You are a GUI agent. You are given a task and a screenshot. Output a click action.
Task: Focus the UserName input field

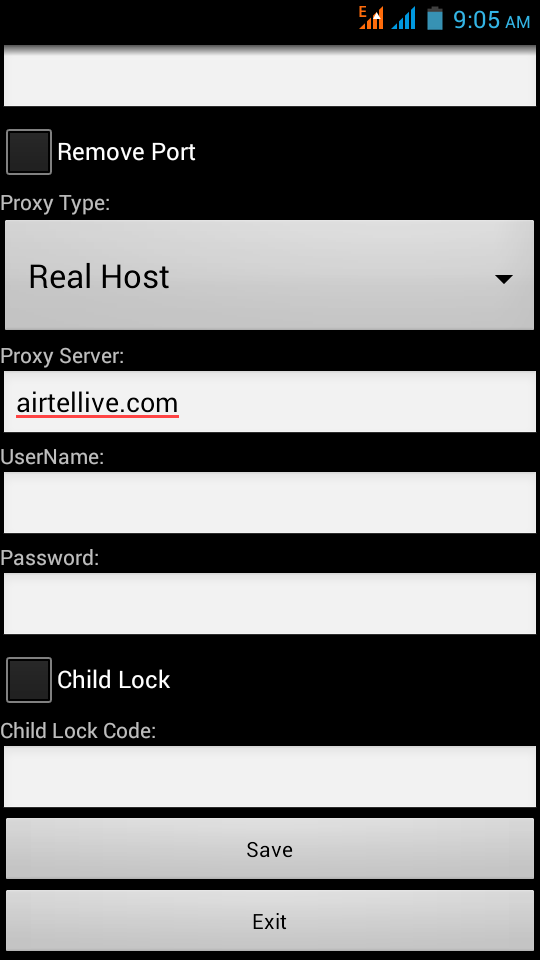[269, 502]
